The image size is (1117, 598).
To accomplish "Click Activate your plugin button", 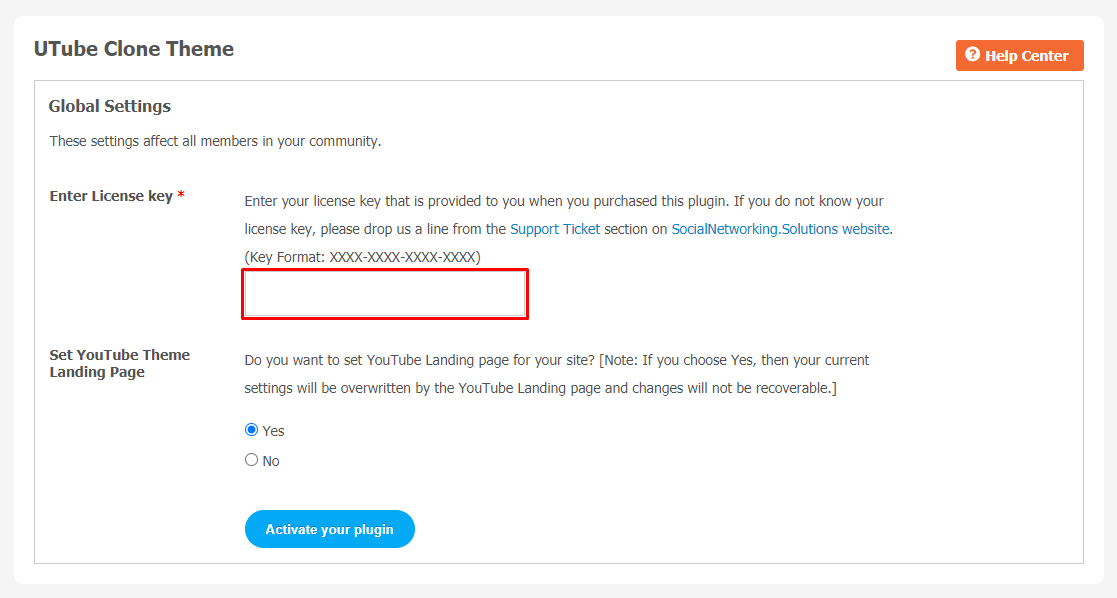I will tap(330, 529).
